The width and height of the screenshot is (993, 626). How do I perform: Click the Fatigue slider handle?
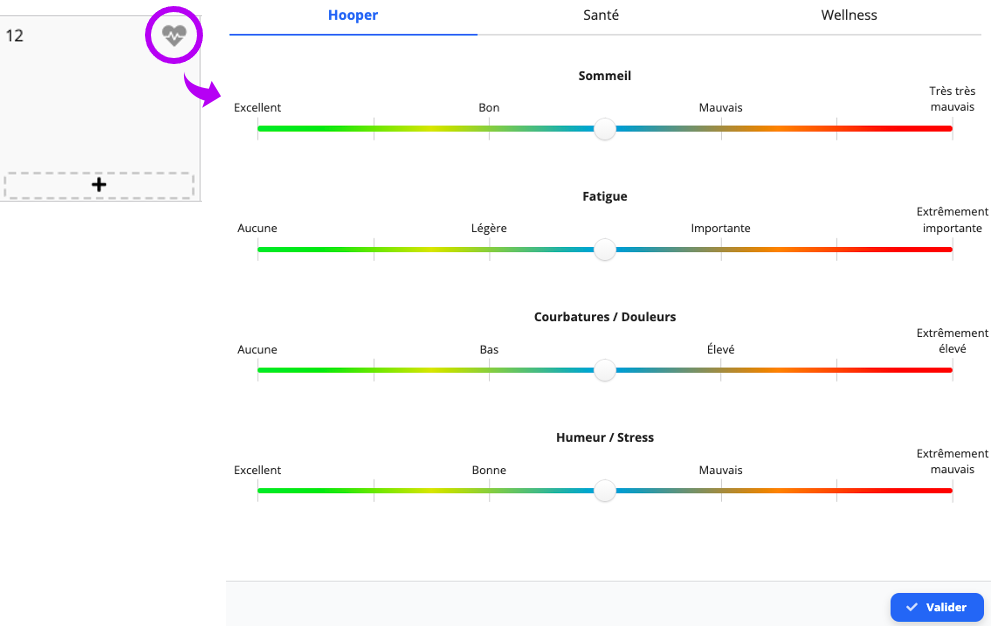click(605, 249)
